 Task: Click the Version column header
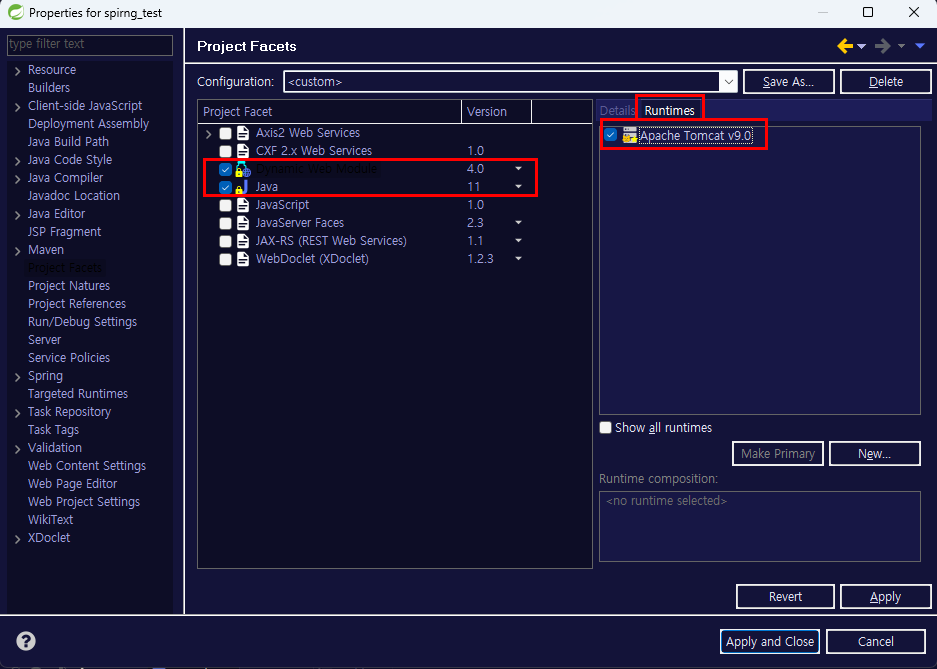pyautogui.click(x=497, y=112)
